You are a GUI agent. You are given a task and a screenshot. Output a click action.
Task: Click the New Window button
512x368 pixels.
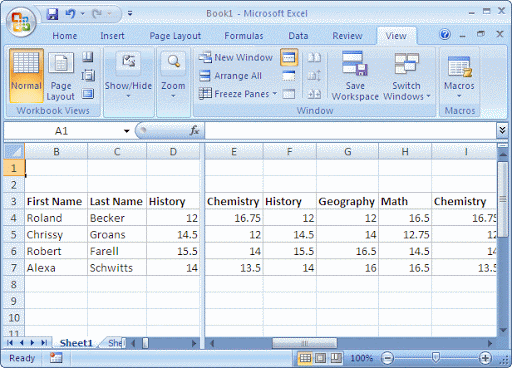click(236, 57)
